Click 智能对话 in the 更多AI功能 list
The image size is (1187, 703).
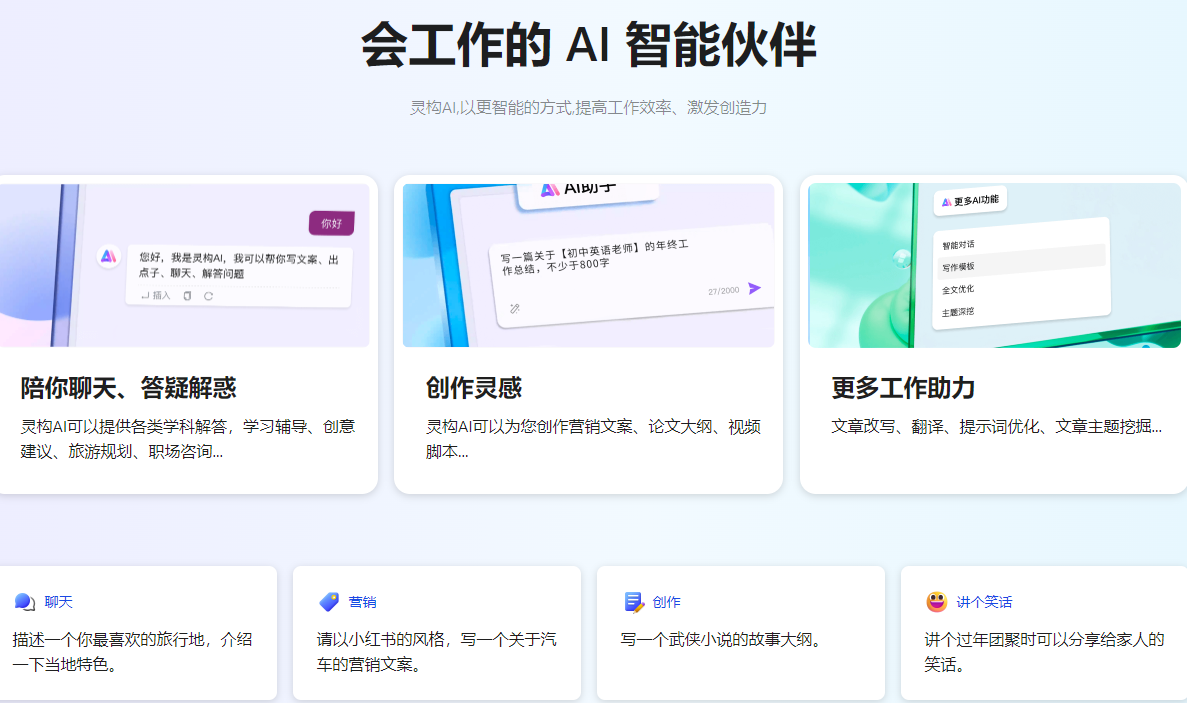[958, 244]
